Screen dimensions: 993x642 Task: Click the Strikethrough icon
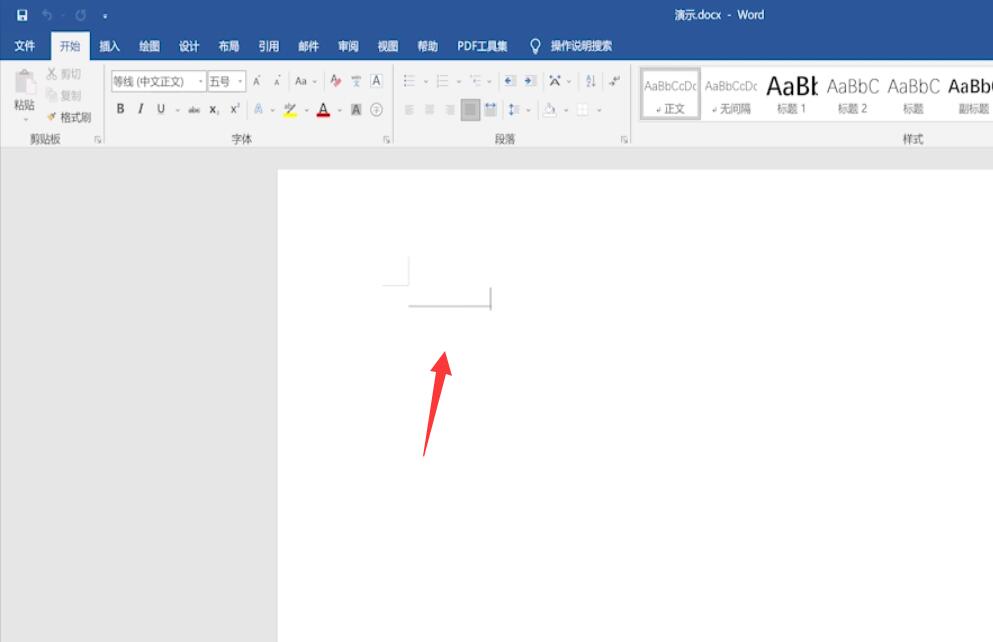coord(194,110)
